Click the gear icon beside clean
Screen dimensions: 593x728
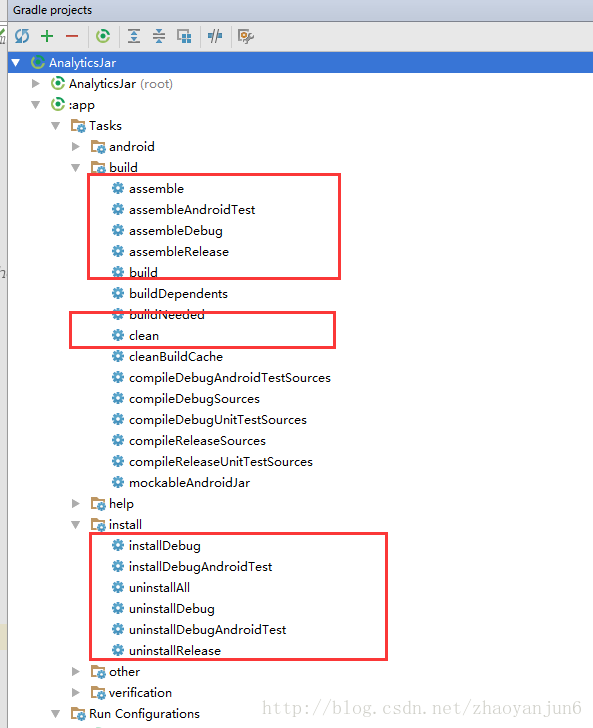tap(118, 335)
